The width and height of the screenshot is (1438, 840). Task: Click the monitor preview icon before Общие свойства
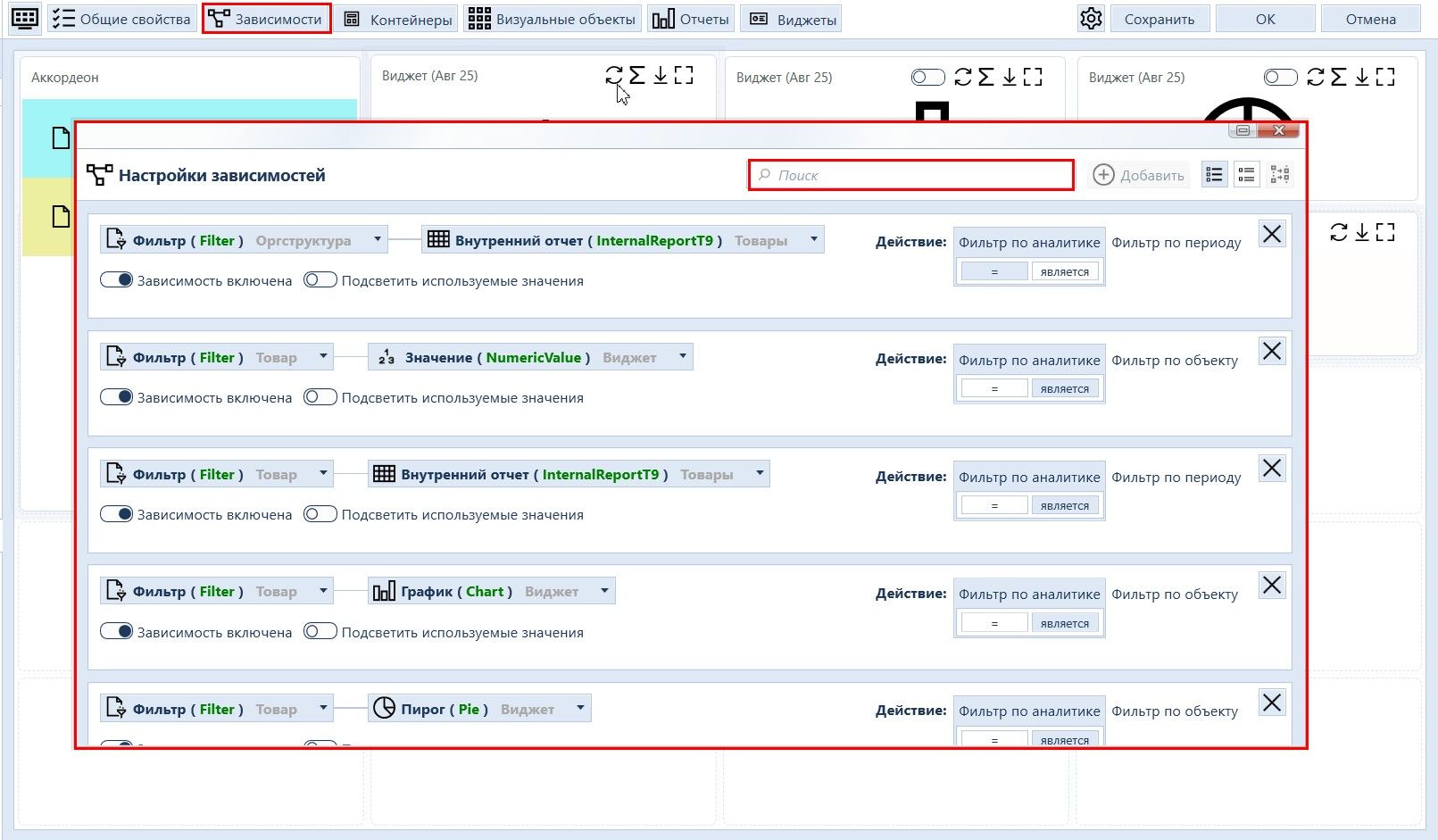pyautogui.click(x=25, y=19)
